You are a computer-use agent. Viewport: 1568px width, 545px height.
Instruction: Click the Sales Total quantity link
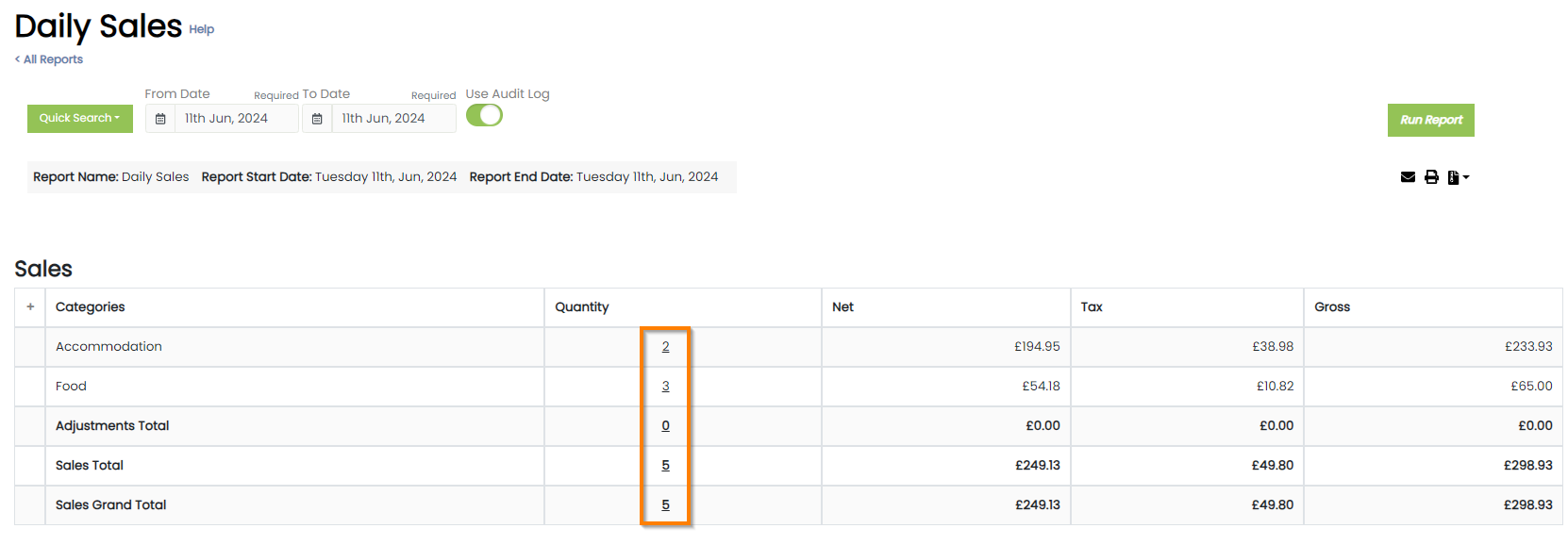(x=665, y=466)
